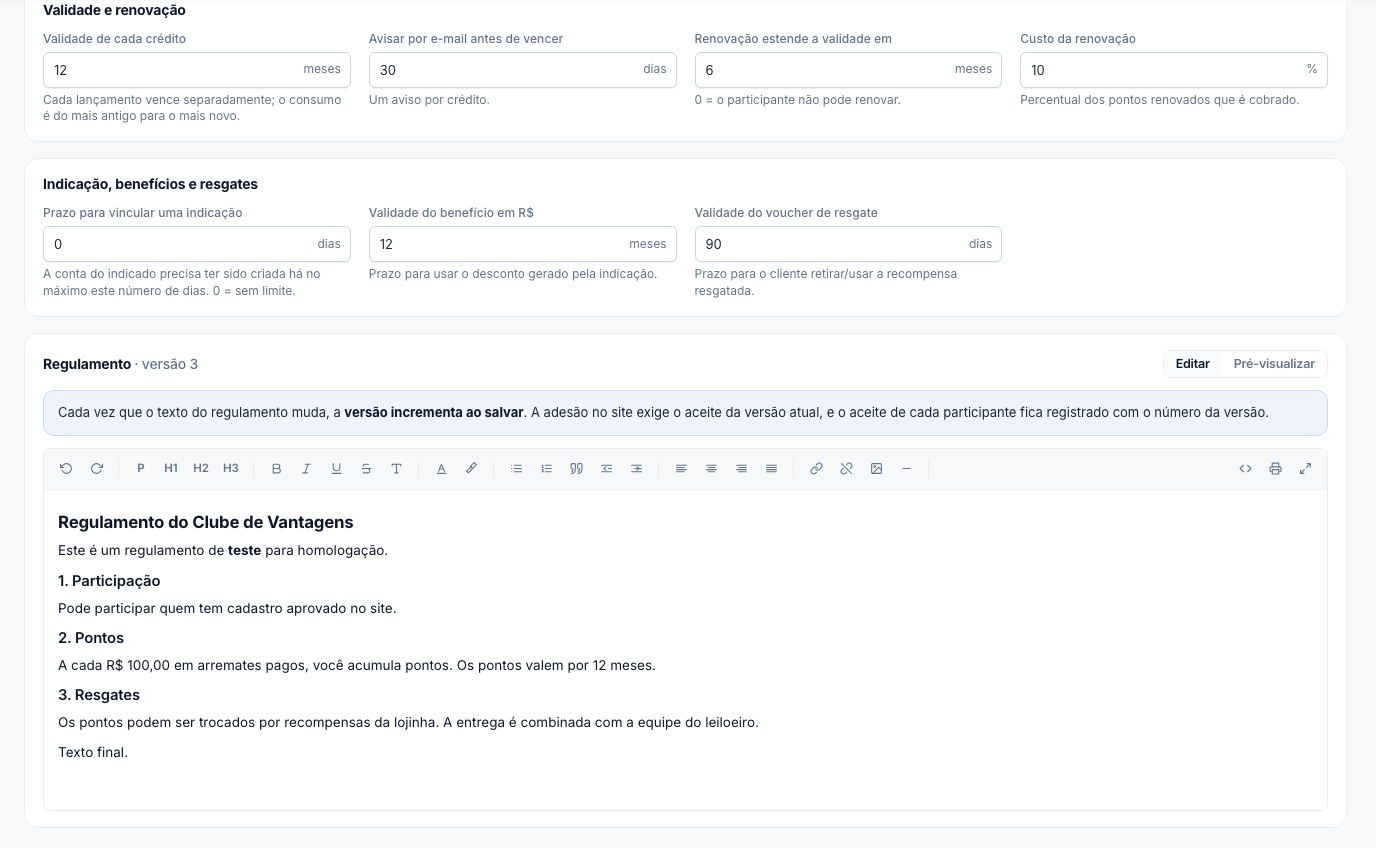Justify the text
The image size is (1376, 848).
tap(771, 468)
